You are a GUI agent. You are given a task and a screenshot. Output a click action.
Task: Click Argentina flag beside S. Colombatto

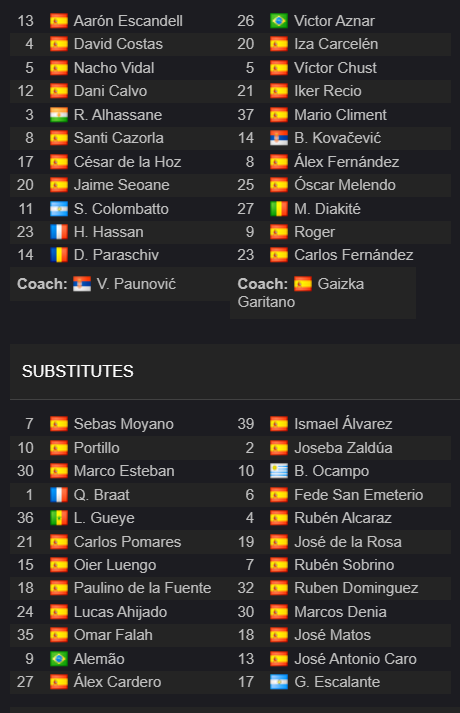pyautogui.click(x=59, y=209)
